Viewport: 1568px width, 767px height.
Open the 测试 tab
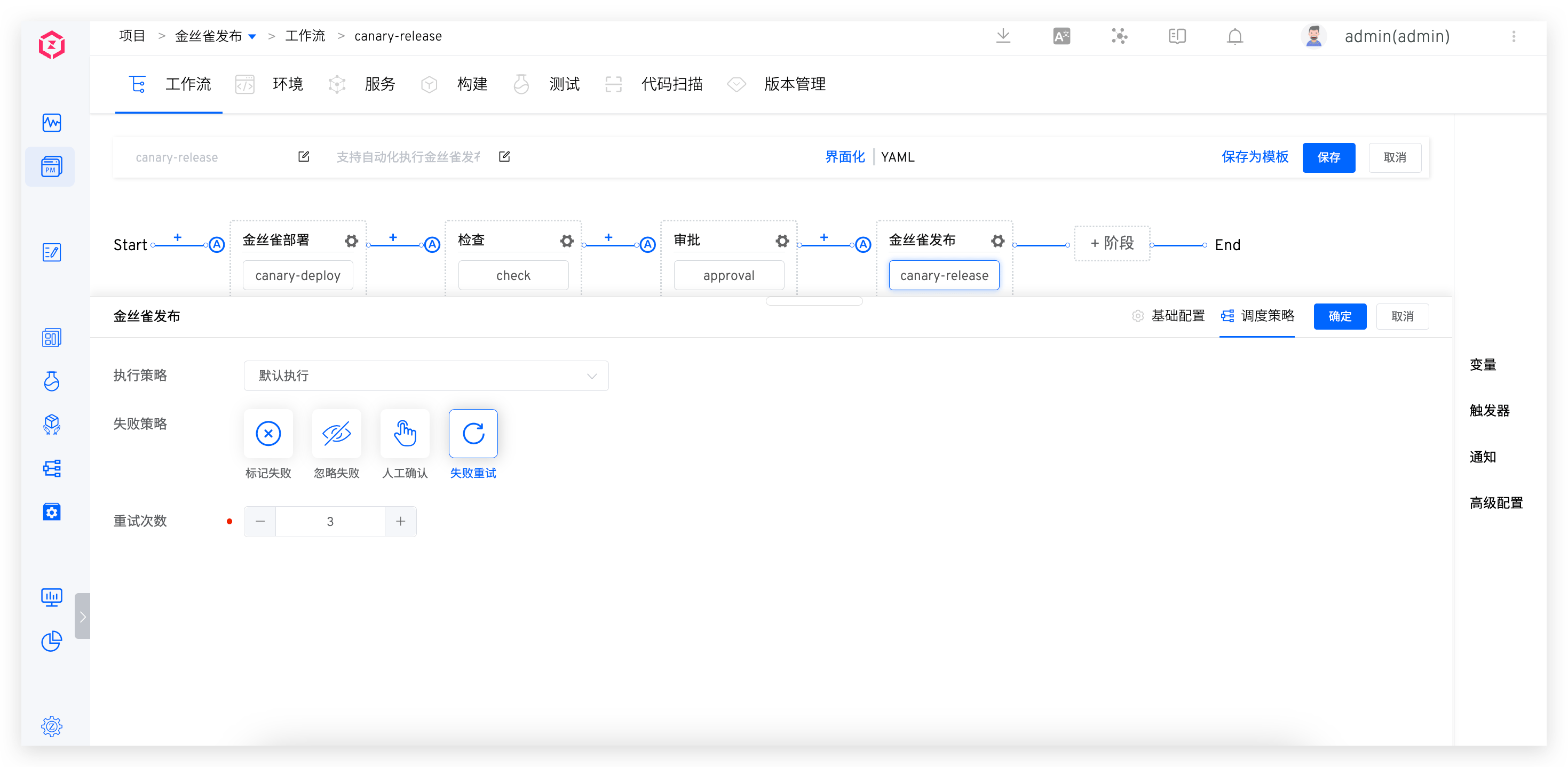(546, 84)
